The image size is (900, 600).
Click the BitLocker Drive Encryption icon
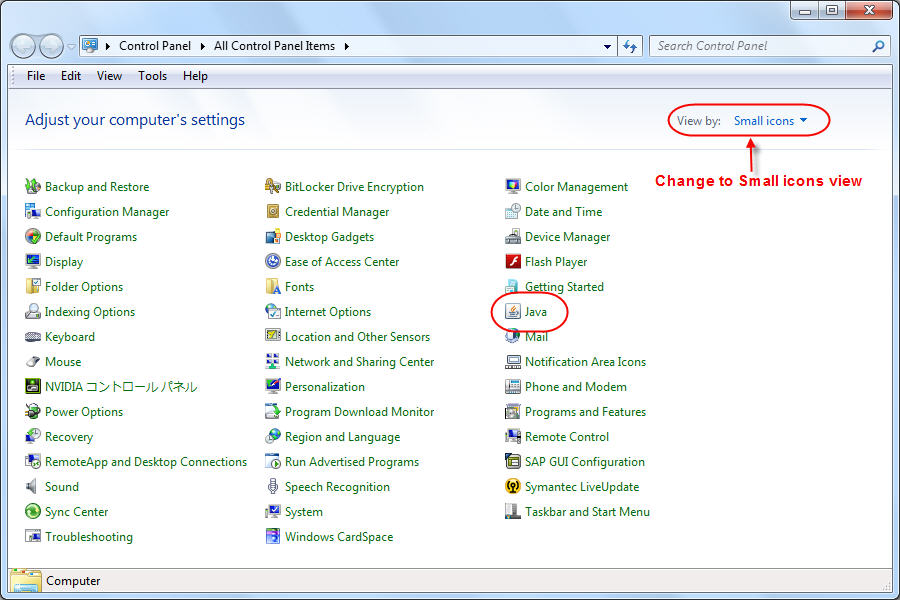coord(273,186)
